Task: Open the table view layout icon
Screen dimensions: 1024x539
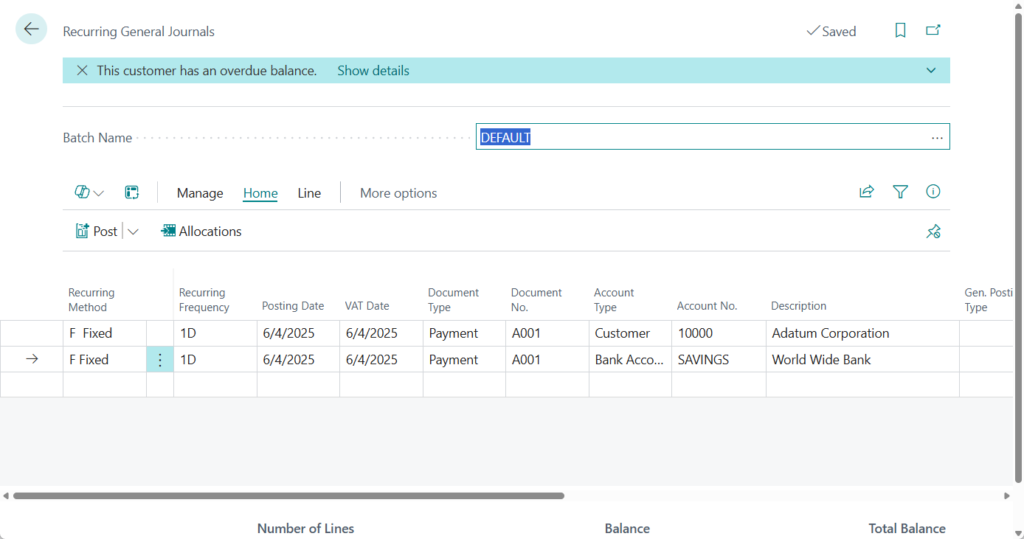Action: tap(132, 193)
